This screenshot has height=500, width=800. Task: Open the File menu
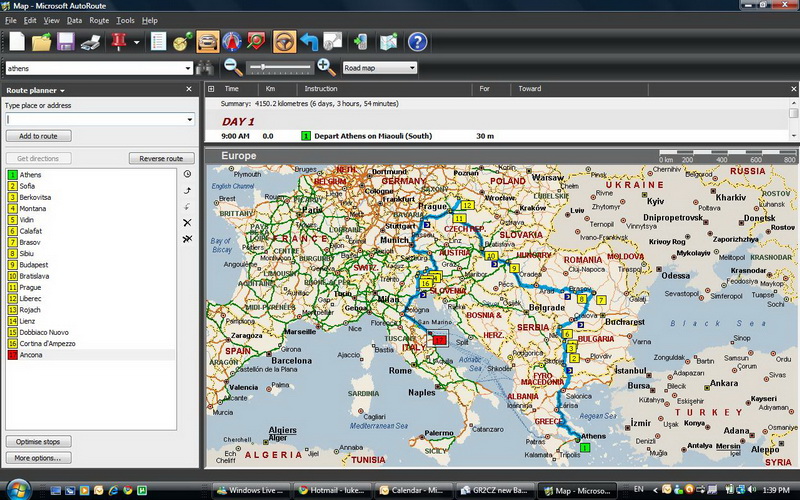click(11, 20)
